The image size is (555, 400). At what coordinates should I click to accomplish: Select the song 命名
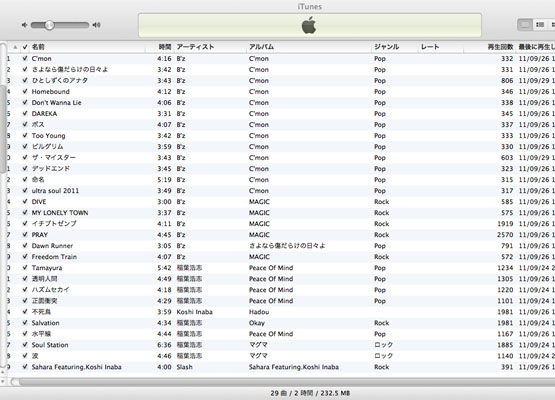pos(38,179)
